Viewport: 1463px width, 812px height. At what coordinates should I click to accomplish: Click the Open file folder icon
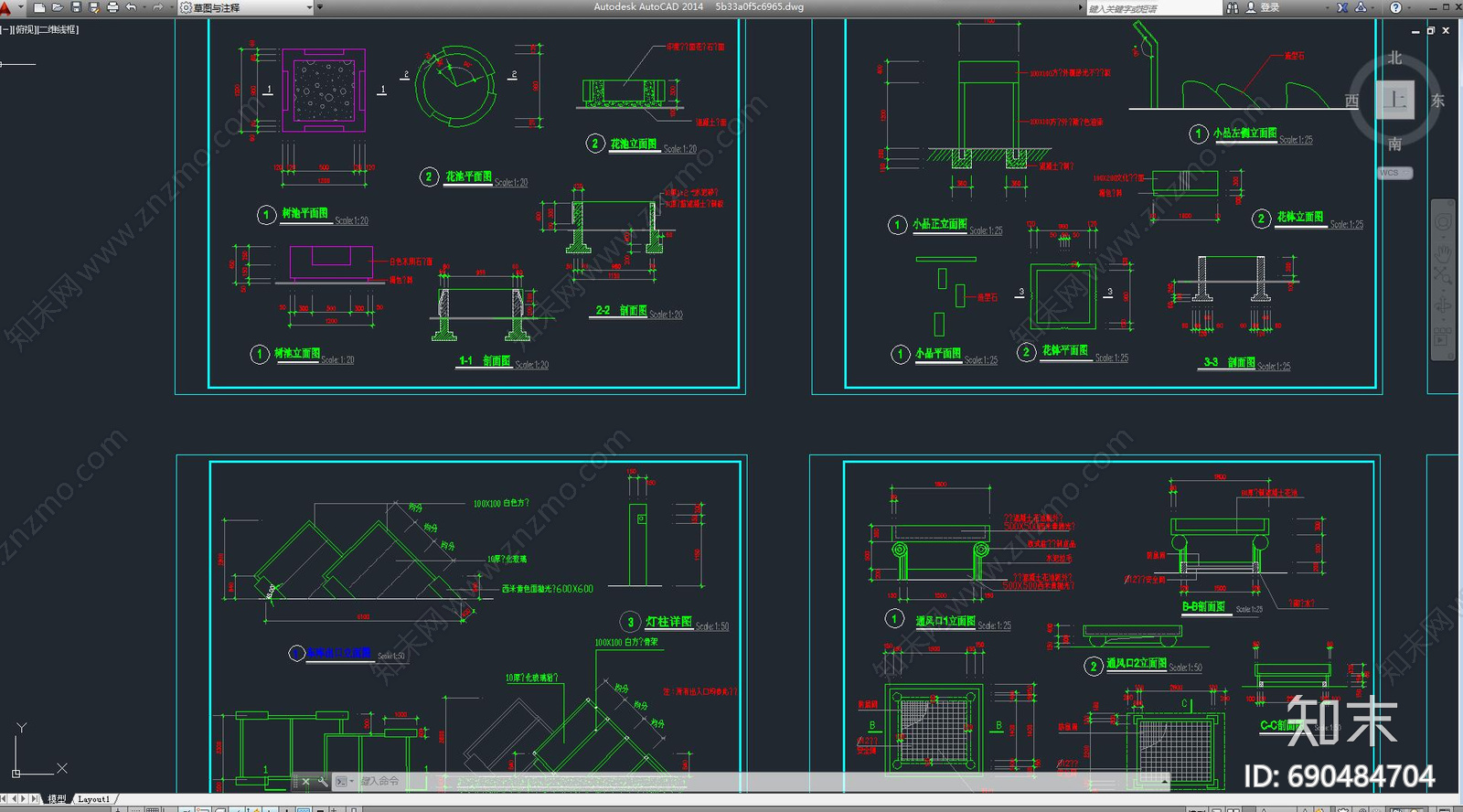[x=58, y=7]
